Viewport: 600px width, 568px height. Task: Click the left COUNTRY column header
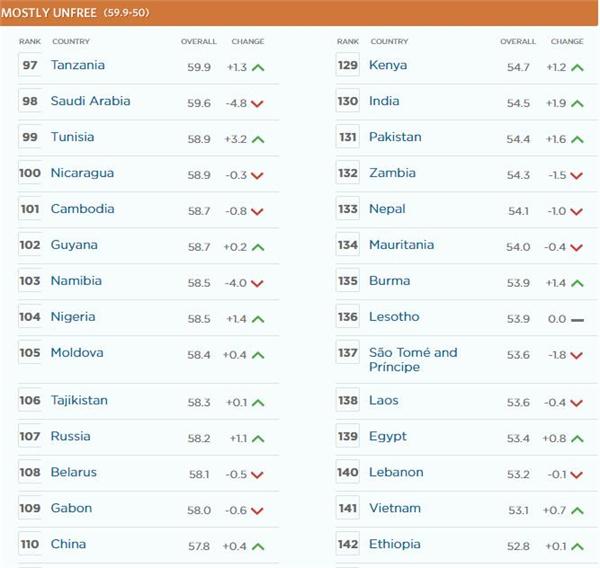pyautogui.click(x=71, y=41)
